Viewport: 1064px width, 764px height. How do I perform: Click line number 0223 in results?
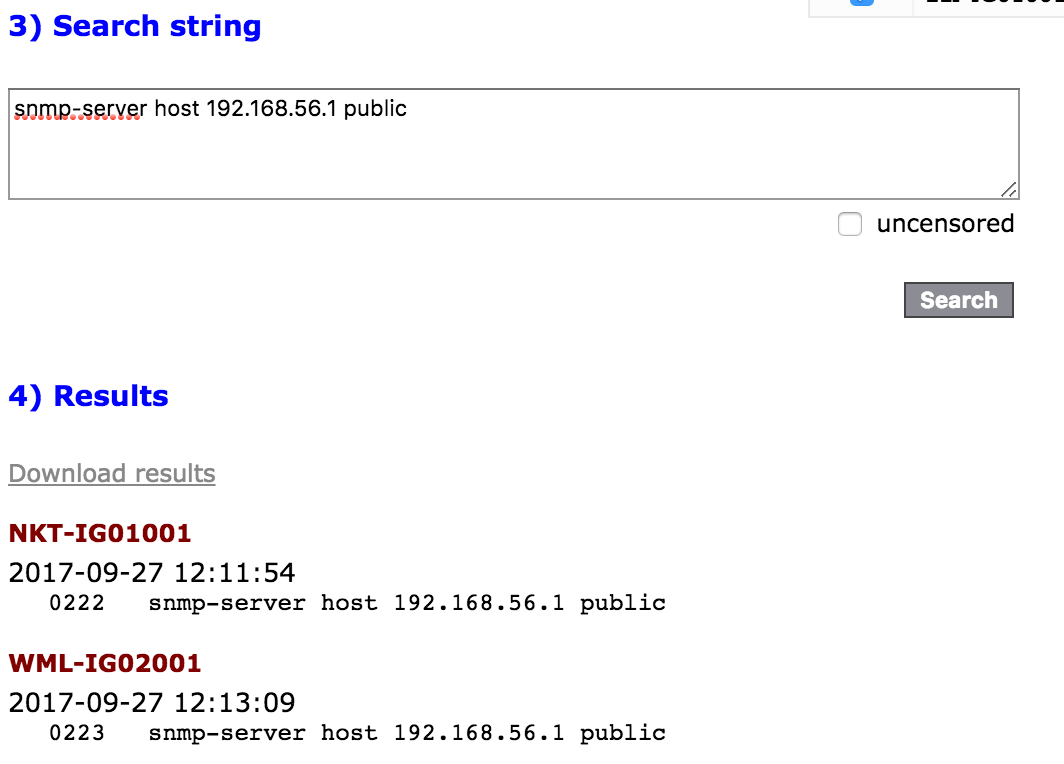pyautogui.click(x=77, y=733)
